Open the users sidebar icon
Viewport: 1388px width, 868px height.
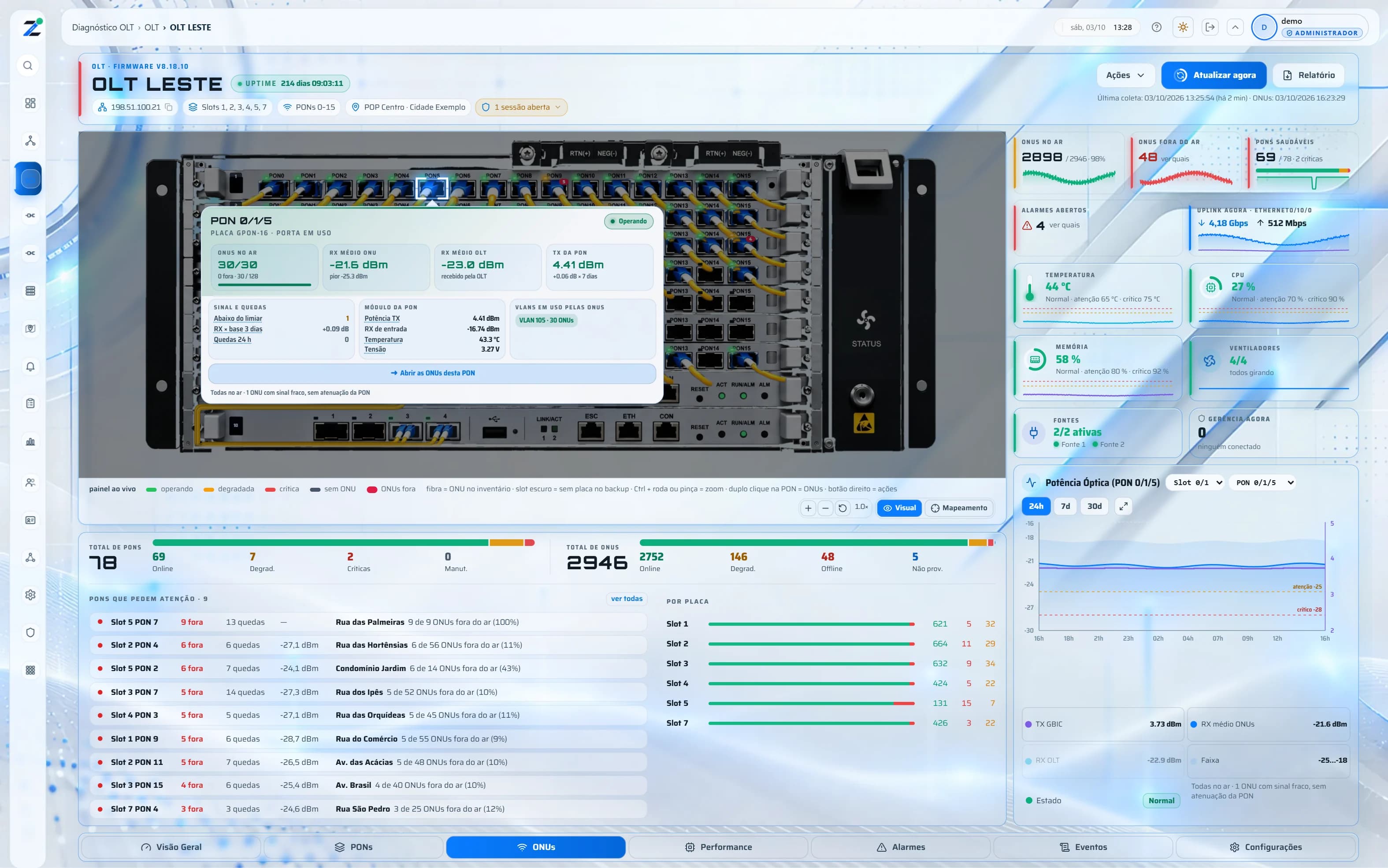(30, 483)
